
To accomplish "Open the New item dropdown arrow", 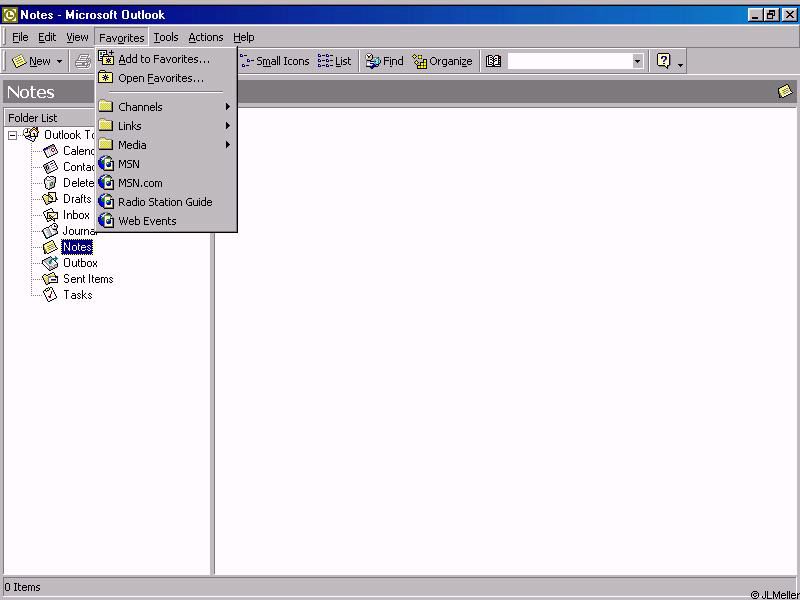I will click(x=59, y=62).
